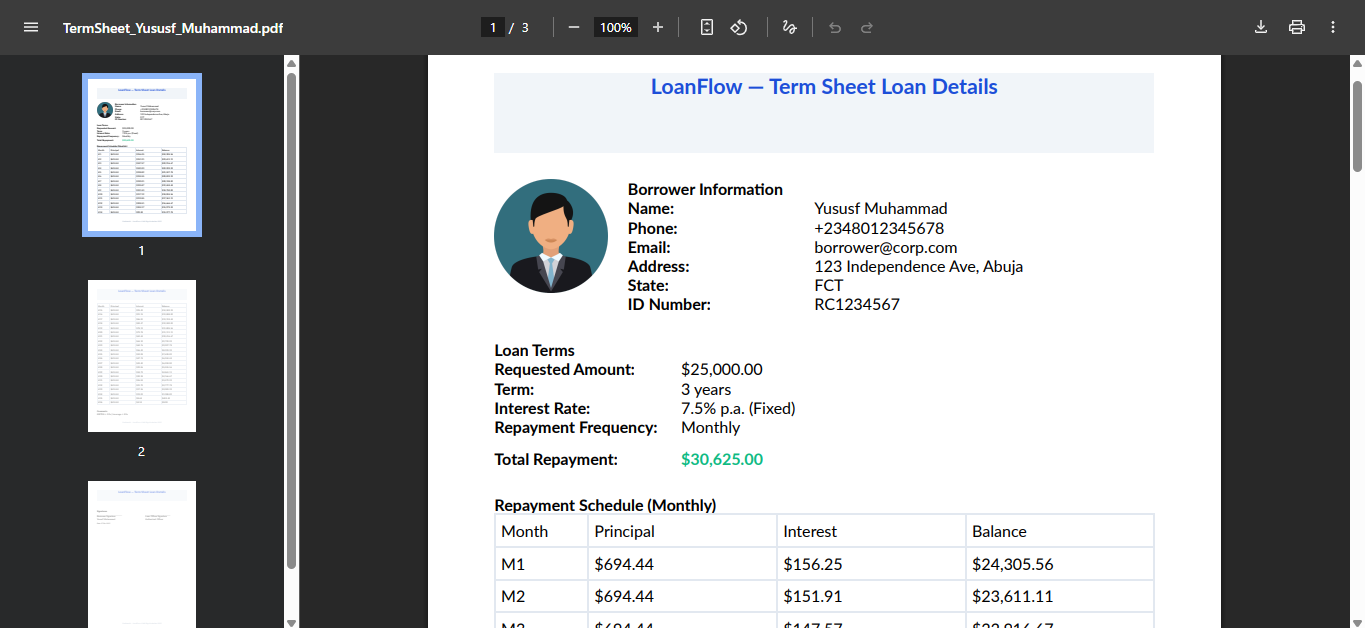Click the M2 interest $151.91

point(813,597)
